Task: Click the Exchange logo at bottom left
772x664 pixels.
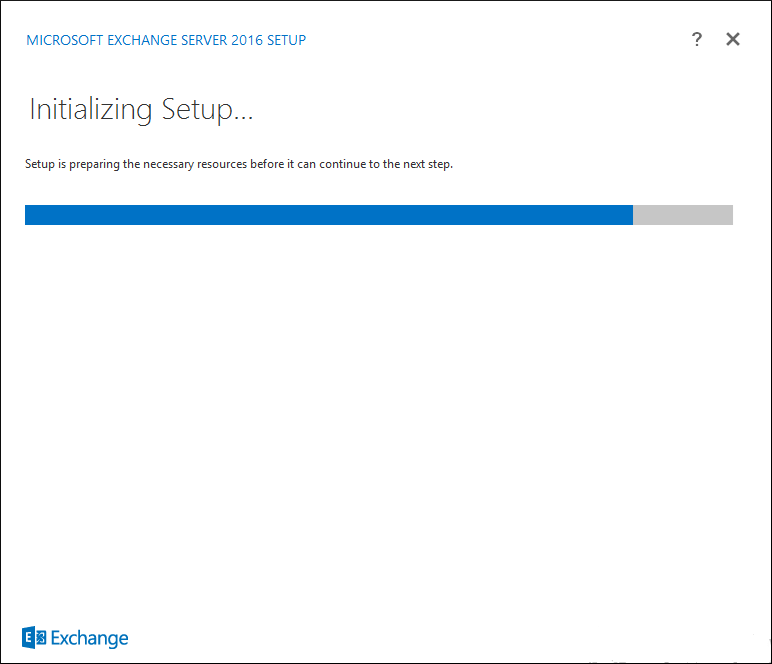Action: click(x=75, y=638)
